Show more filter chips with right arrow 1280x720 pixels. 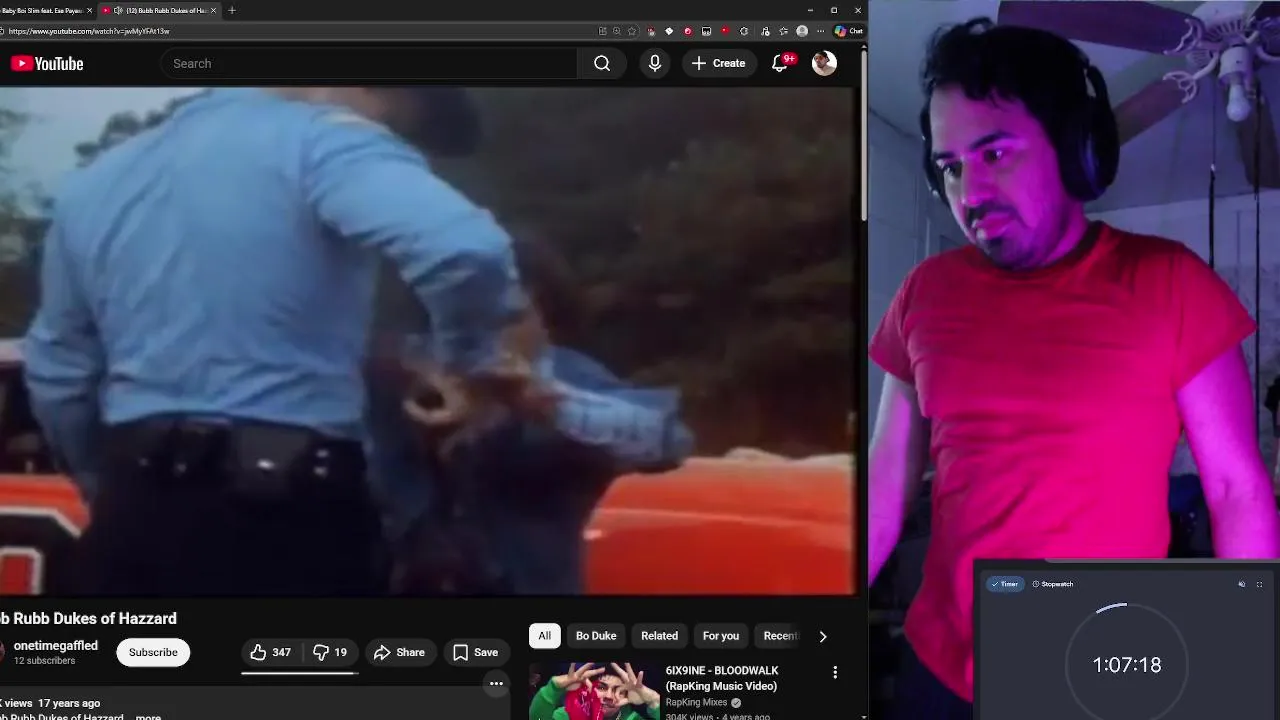coord(823,636)
